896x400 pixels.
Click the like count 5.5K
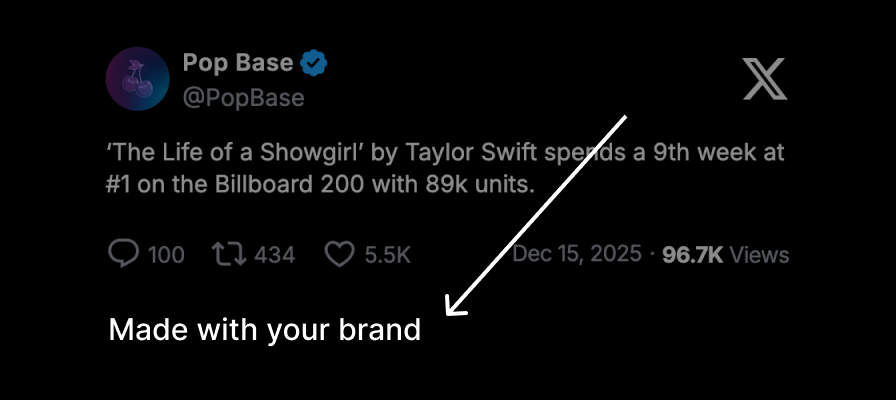387,255
